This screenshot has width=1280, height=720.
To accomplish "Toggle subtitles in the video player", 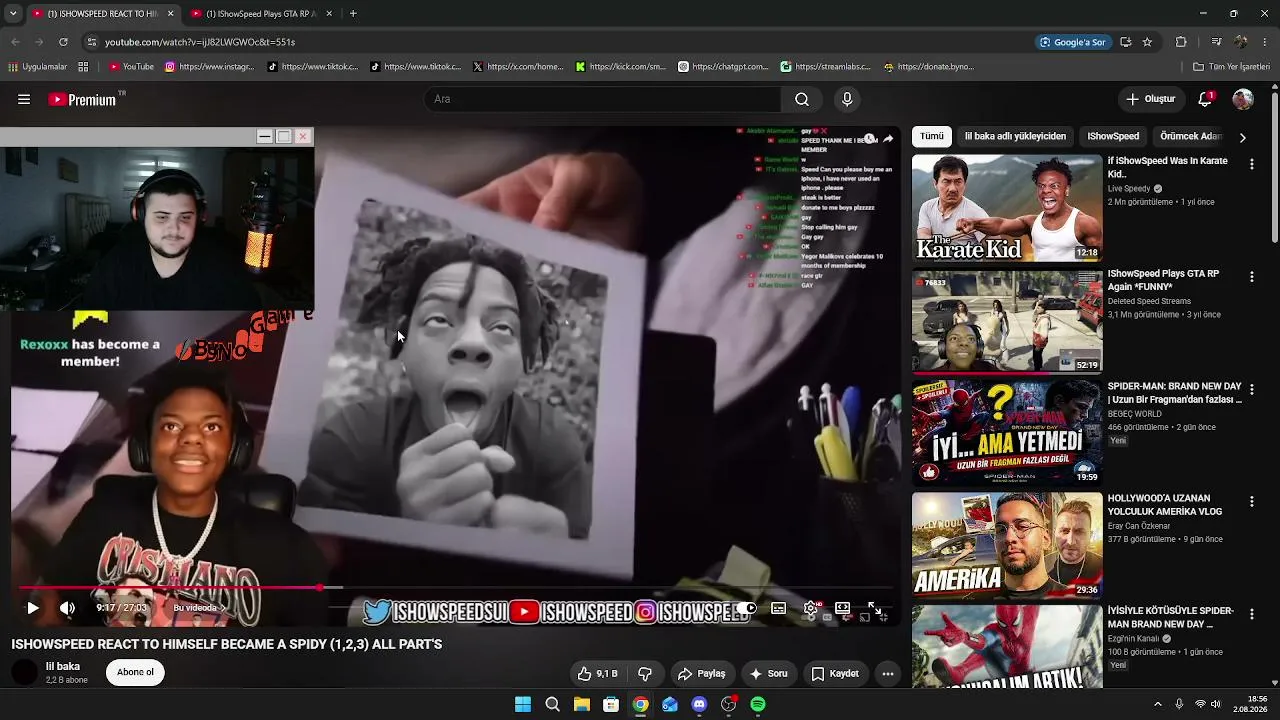I will (x=778, y=607).
